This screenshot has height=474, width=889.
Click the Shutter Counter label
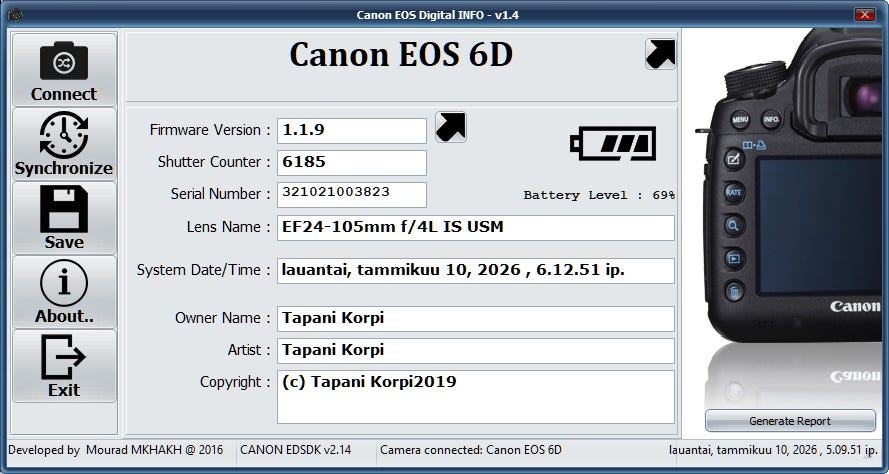point(214,162)
